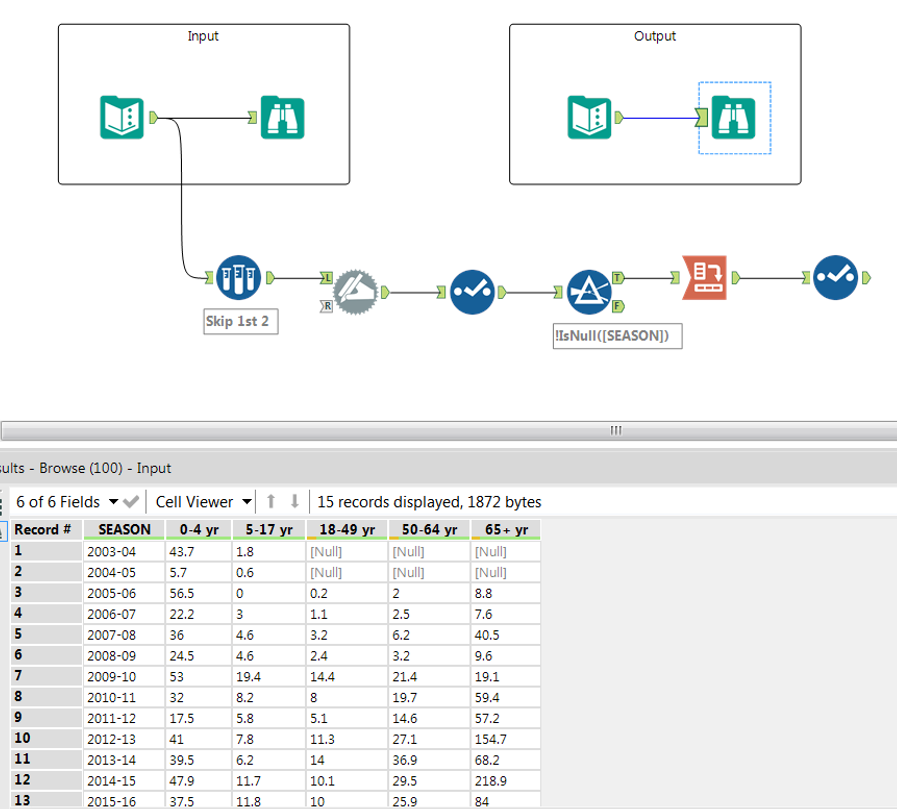Image resolution: width=897 pixels, height=809 pixels.
Task: Click the up arrow in results toolbar
Action: pyautogui.click(x=271, y=502)
